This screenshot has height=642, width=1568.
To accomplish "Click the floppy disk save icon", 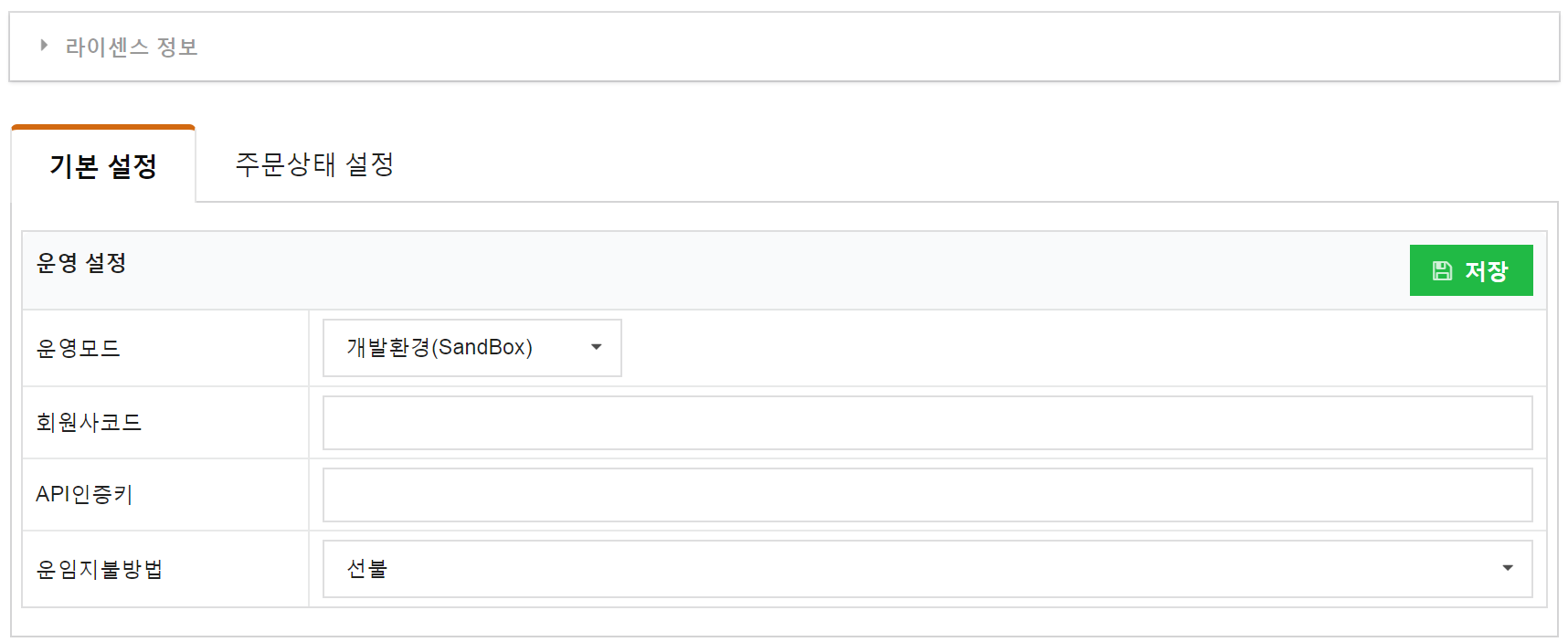I will click(1442, 271).
